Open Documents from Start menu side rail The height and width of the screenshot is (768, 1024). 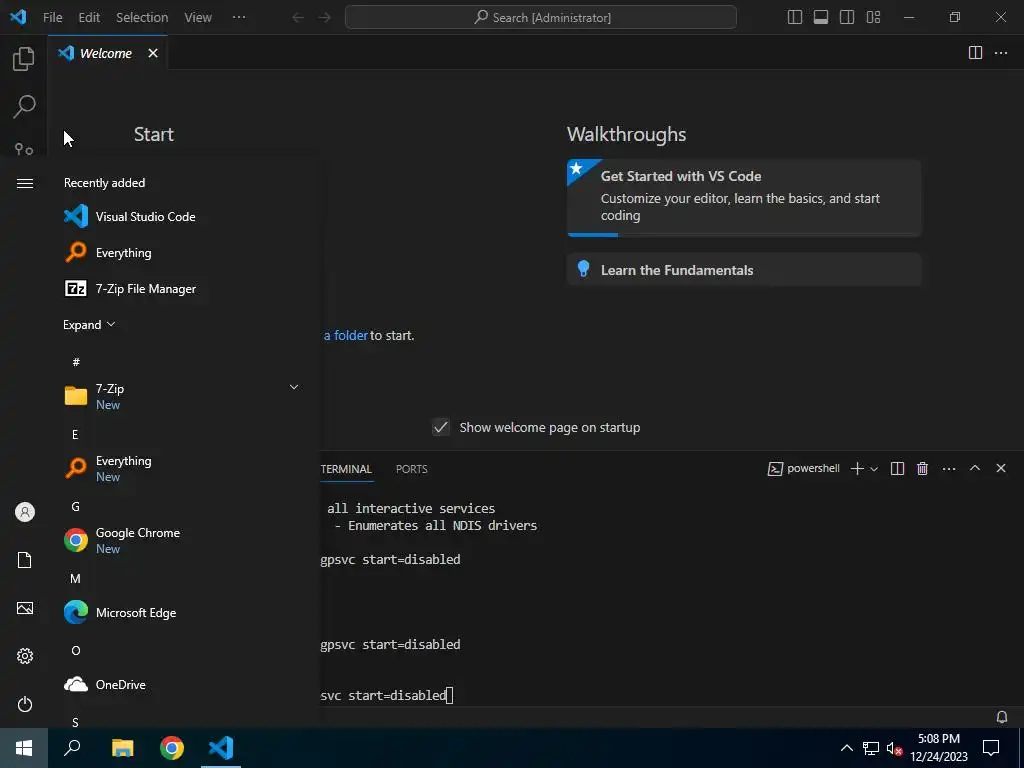[25, 560]
